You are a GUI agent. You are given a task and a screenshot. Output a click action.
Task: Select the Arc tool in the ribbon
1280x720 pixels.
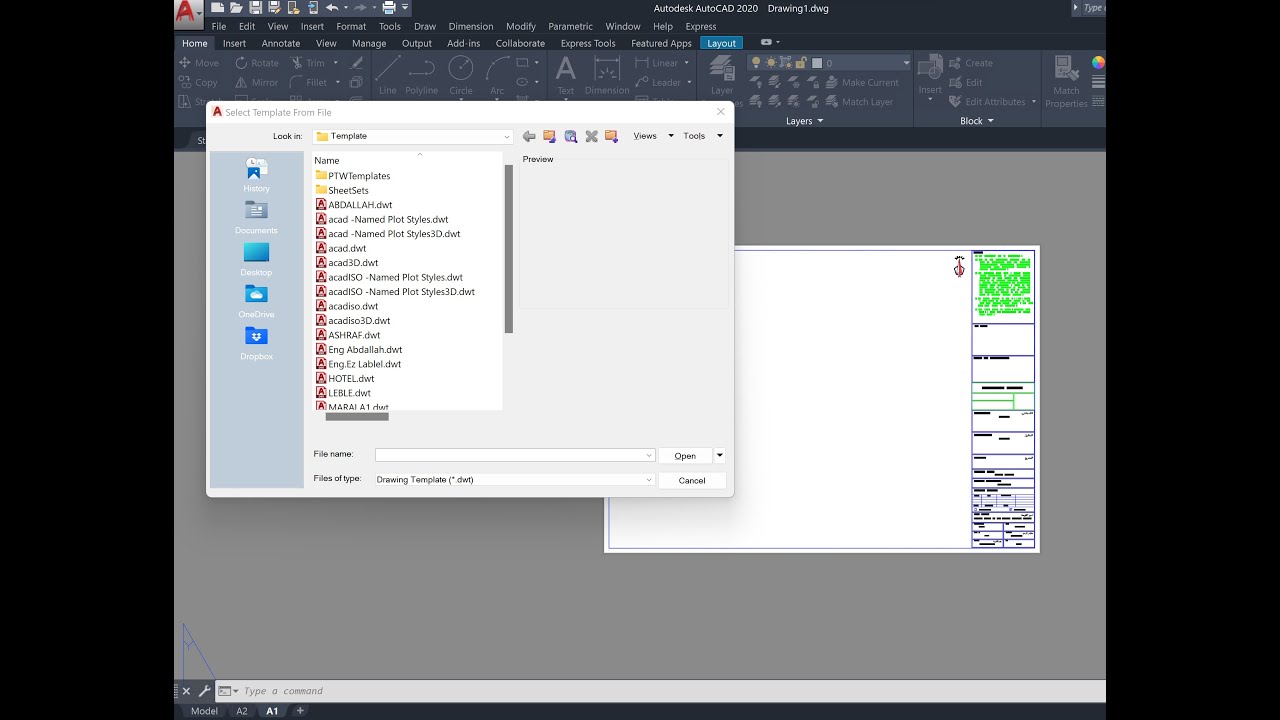pos(497,76)
